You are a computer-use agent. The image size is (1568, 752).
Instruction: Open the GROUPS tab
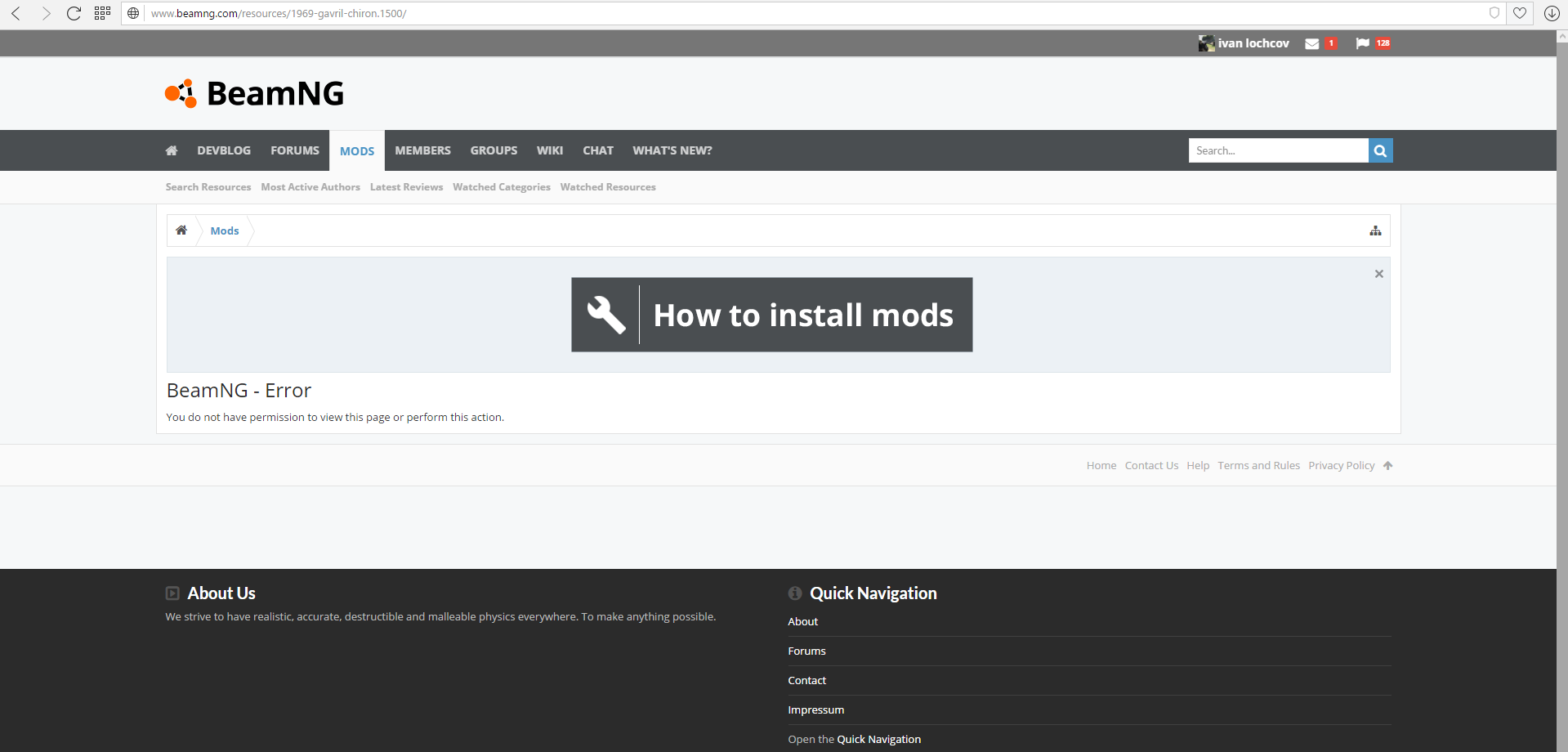pos(494,150)
